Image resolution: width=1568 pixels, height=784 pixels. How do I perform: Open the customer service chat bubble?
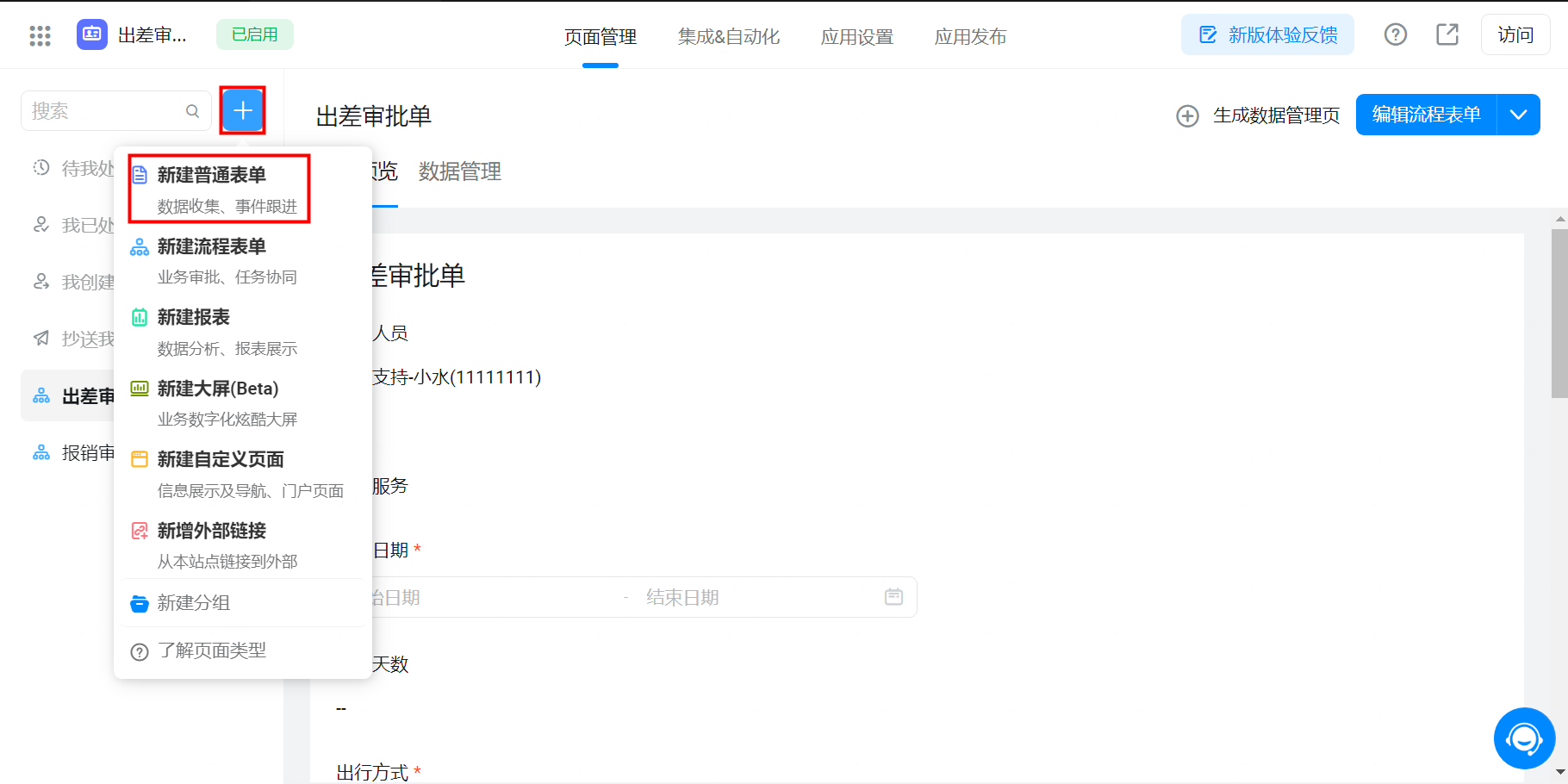[x=1525, y=738]
